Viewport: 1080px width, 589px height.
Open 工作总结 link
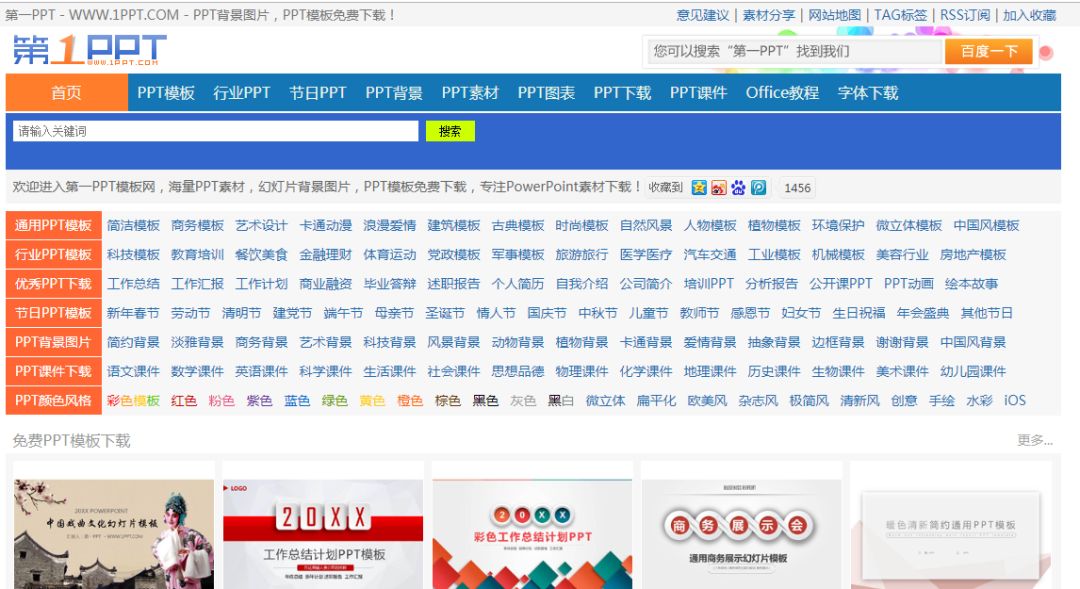coord(133,284)
